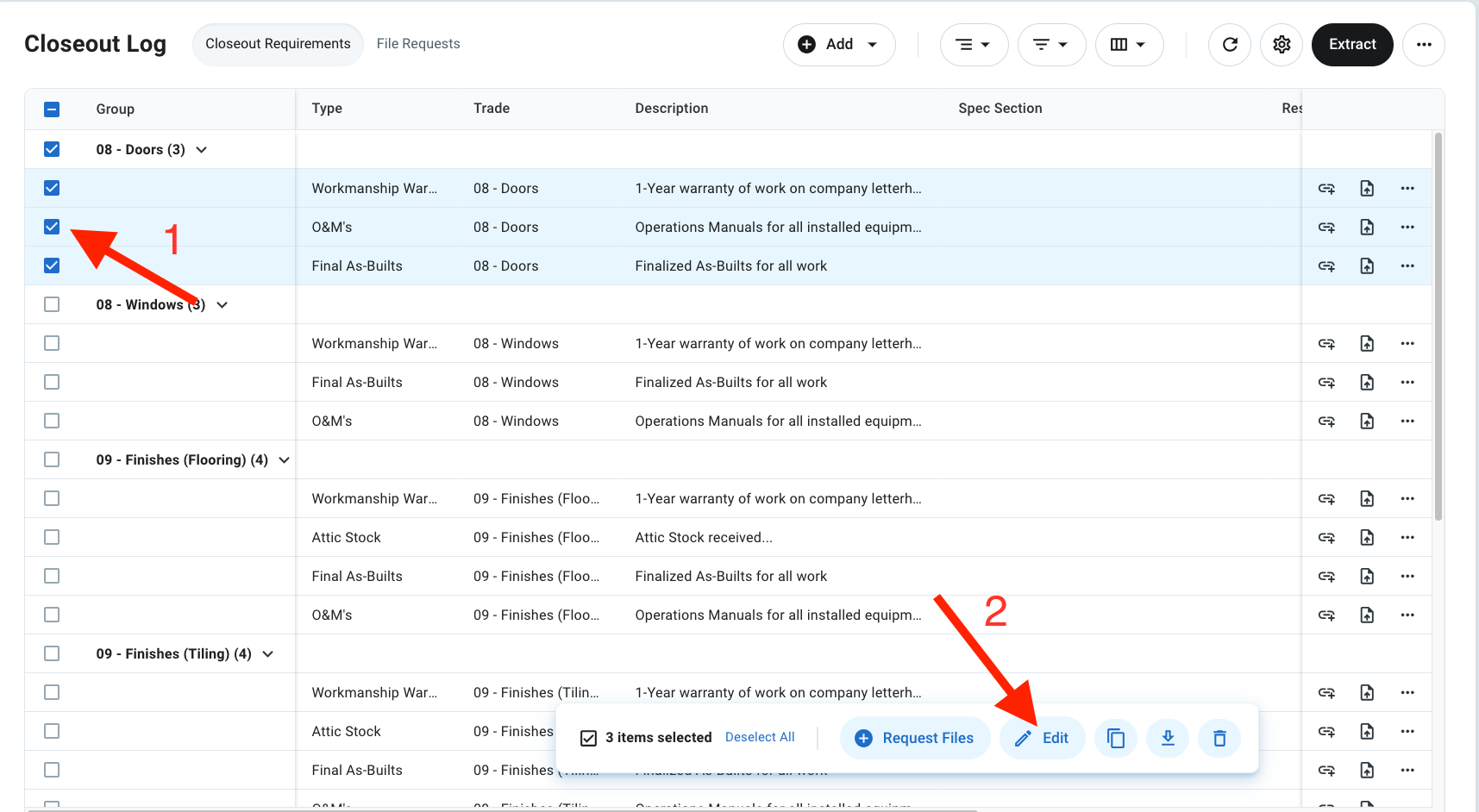Click the trash delete icon in selection bar
The width and height of the screenshot is (1479, 812).
(1219, 738)
